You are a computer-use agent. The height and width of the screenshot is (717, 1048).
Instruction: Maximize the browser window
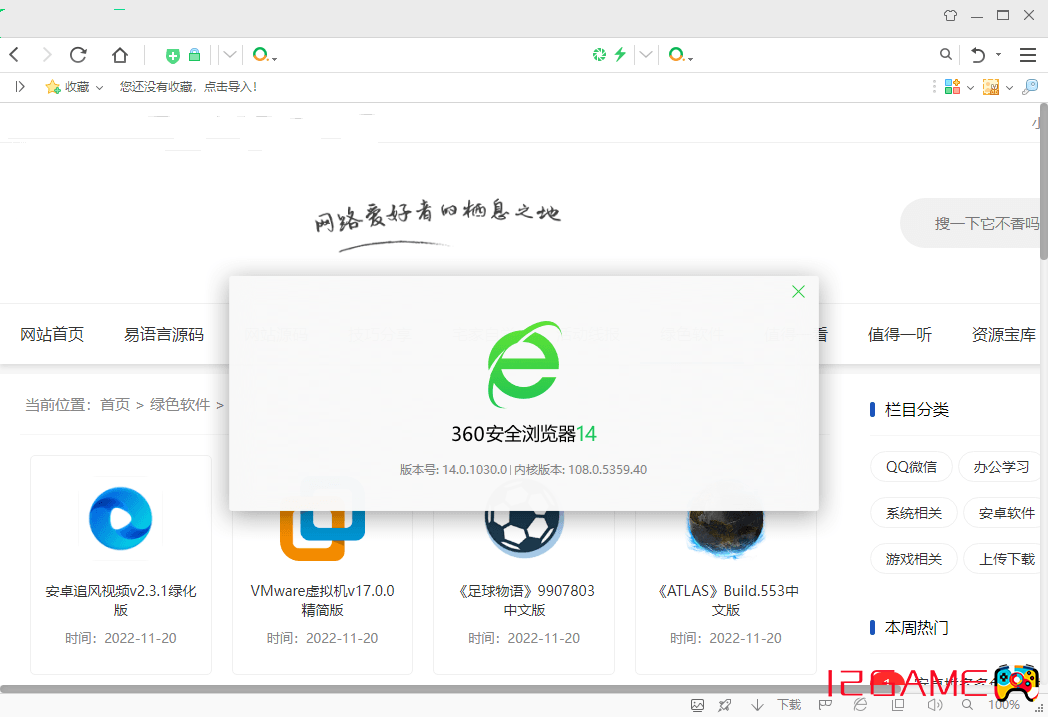[x=1003, y=15]
